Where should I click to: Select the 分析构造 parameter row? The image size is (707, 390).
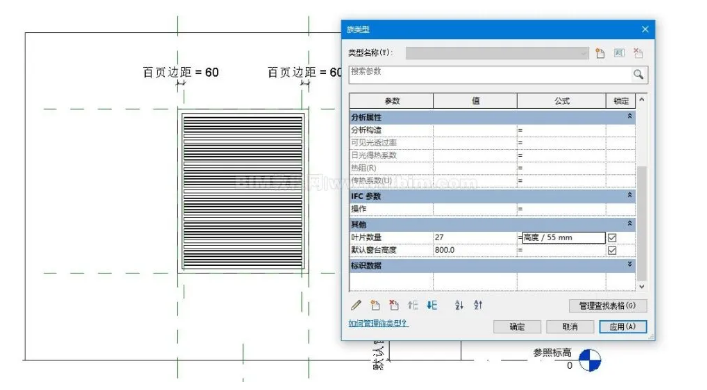click(x=492, y=130)
